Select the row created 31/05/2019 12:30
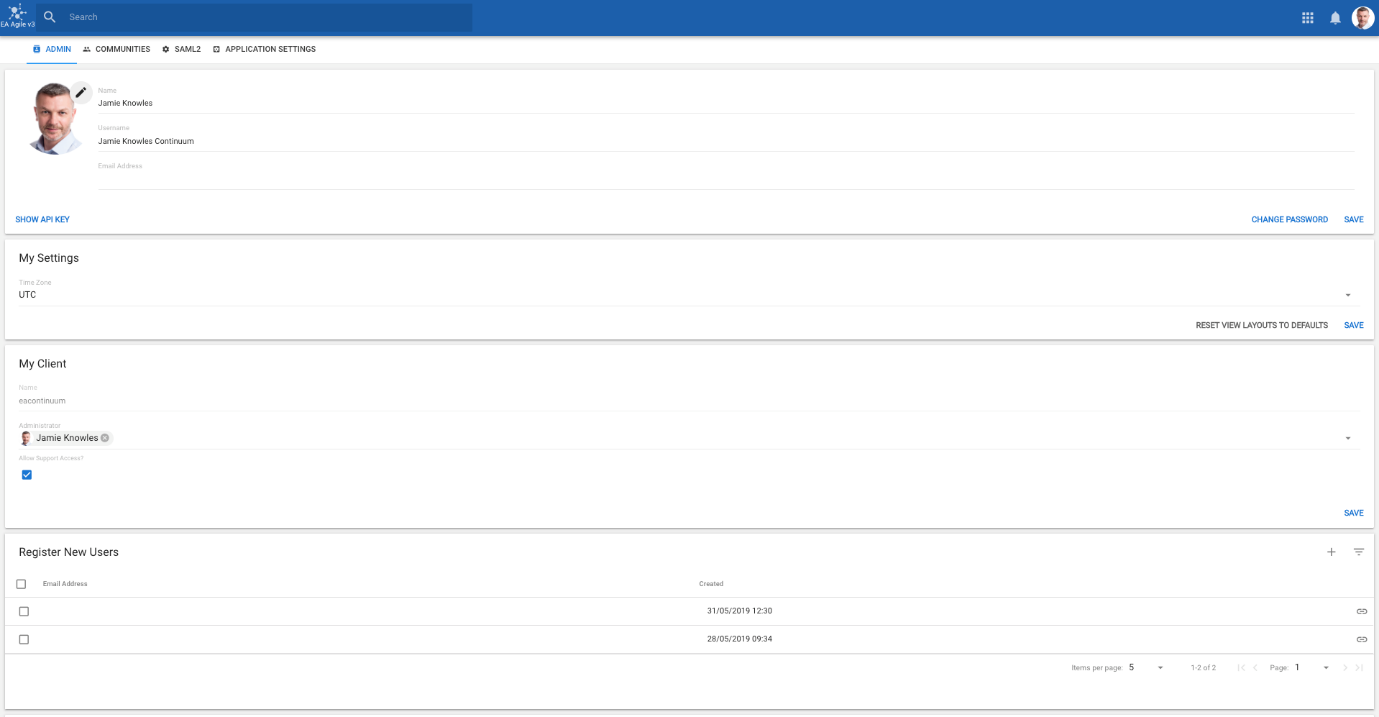The width and height of the screenshot is (1379, 717). 24,611
